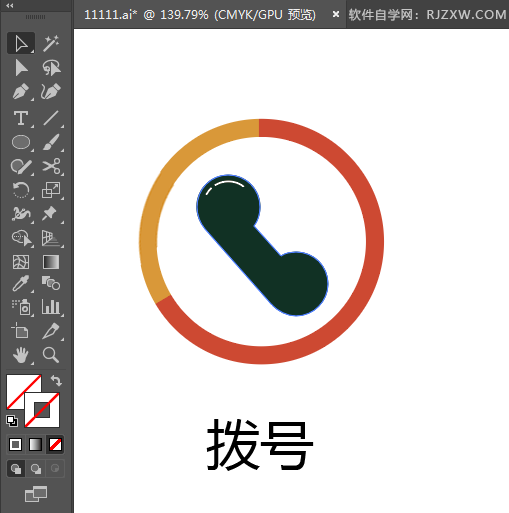This screenshot has width=509, height=513.
Task: Set paint mode to Gradient
Action: coord(35,444)
